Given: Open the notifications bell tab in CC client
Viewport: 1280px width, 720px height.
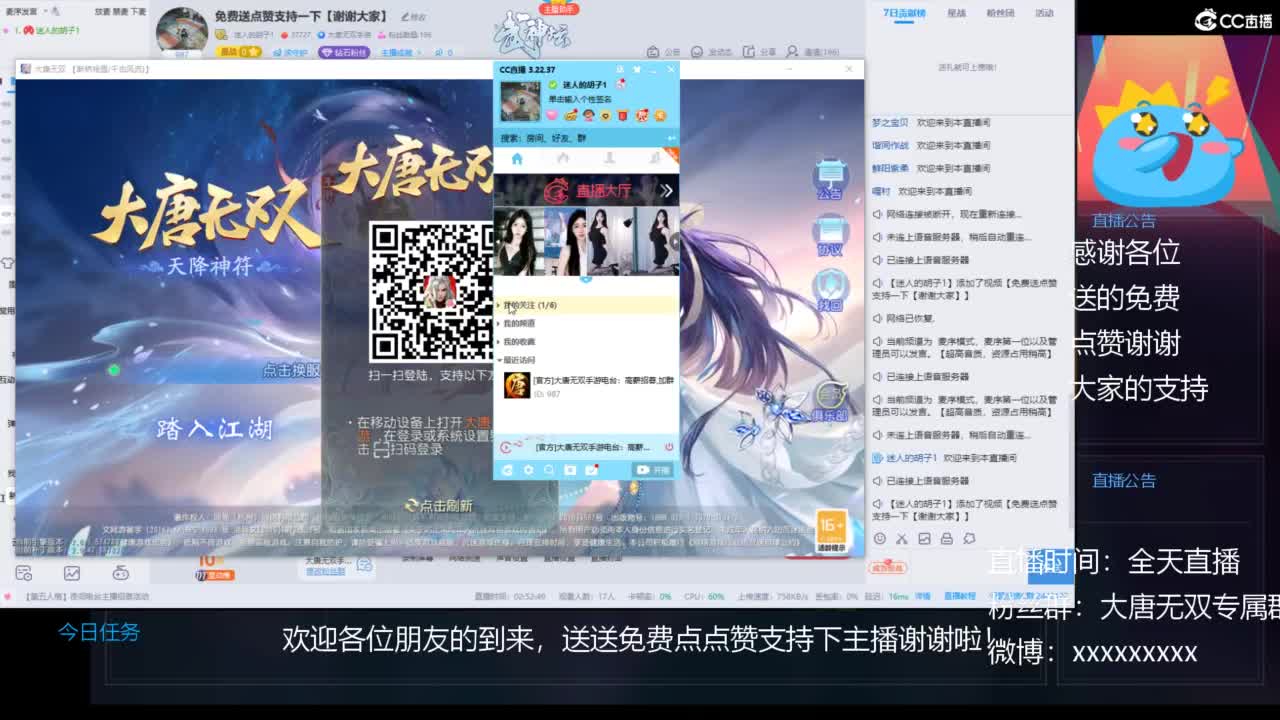Looking at the screenshot, I should pyautogui.click(x=655, y=159).
